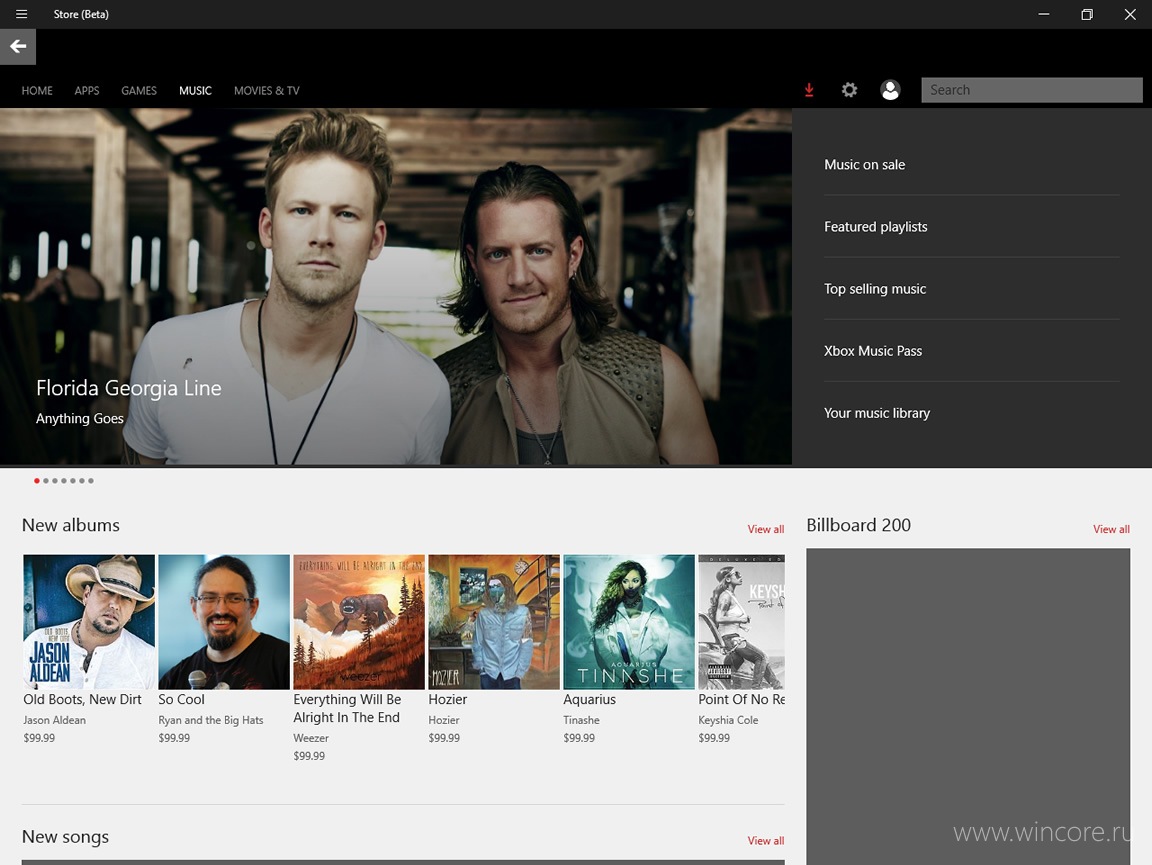
Task: Click the 'Old Boots, New Dirt' title
Action: pyautogui.click(x=82, y=700)
